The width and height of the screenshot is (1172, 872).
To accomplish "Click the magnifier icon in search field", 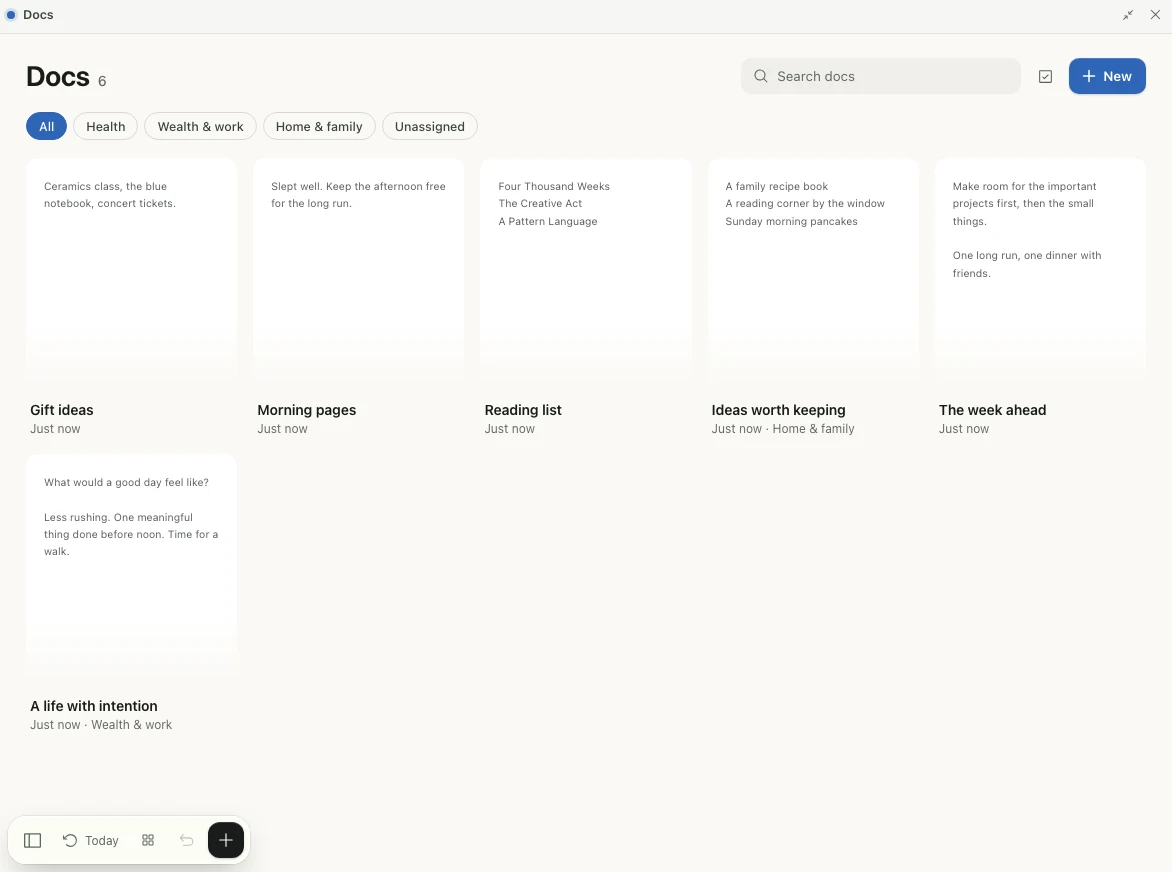I will (x=761, y=76).
